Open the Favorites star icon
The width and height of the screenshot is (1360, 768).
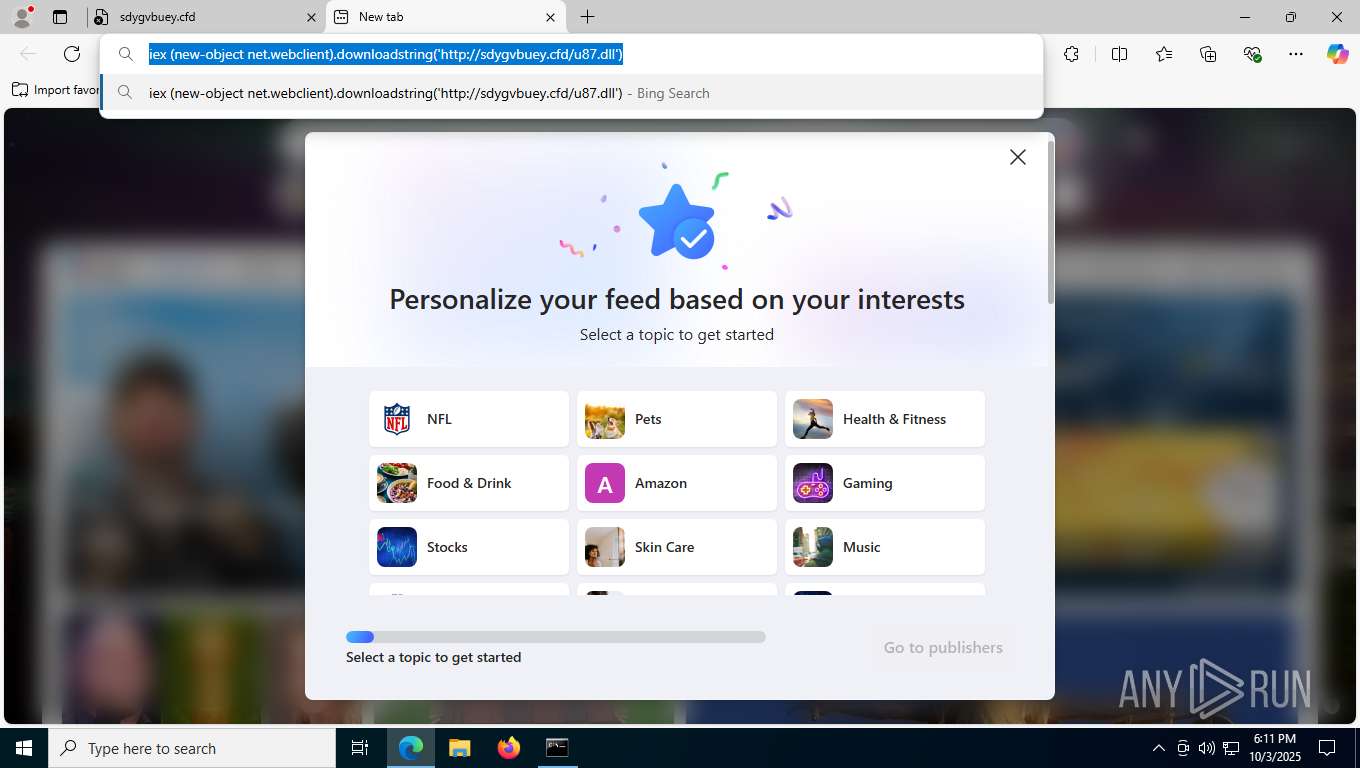(x=1164, y=54)
